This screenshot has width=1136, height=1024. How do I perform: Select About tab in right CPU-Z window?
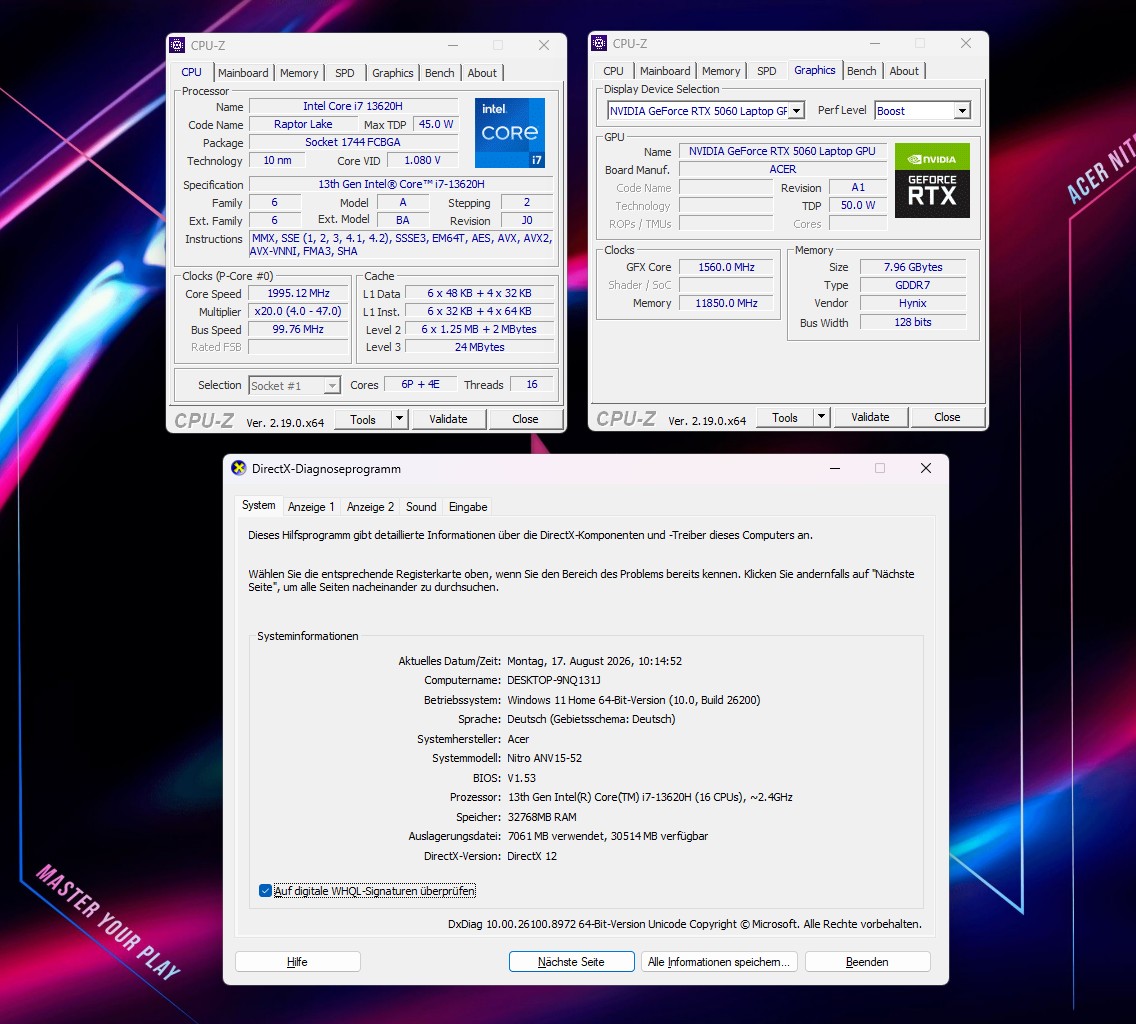pos(903,71)
